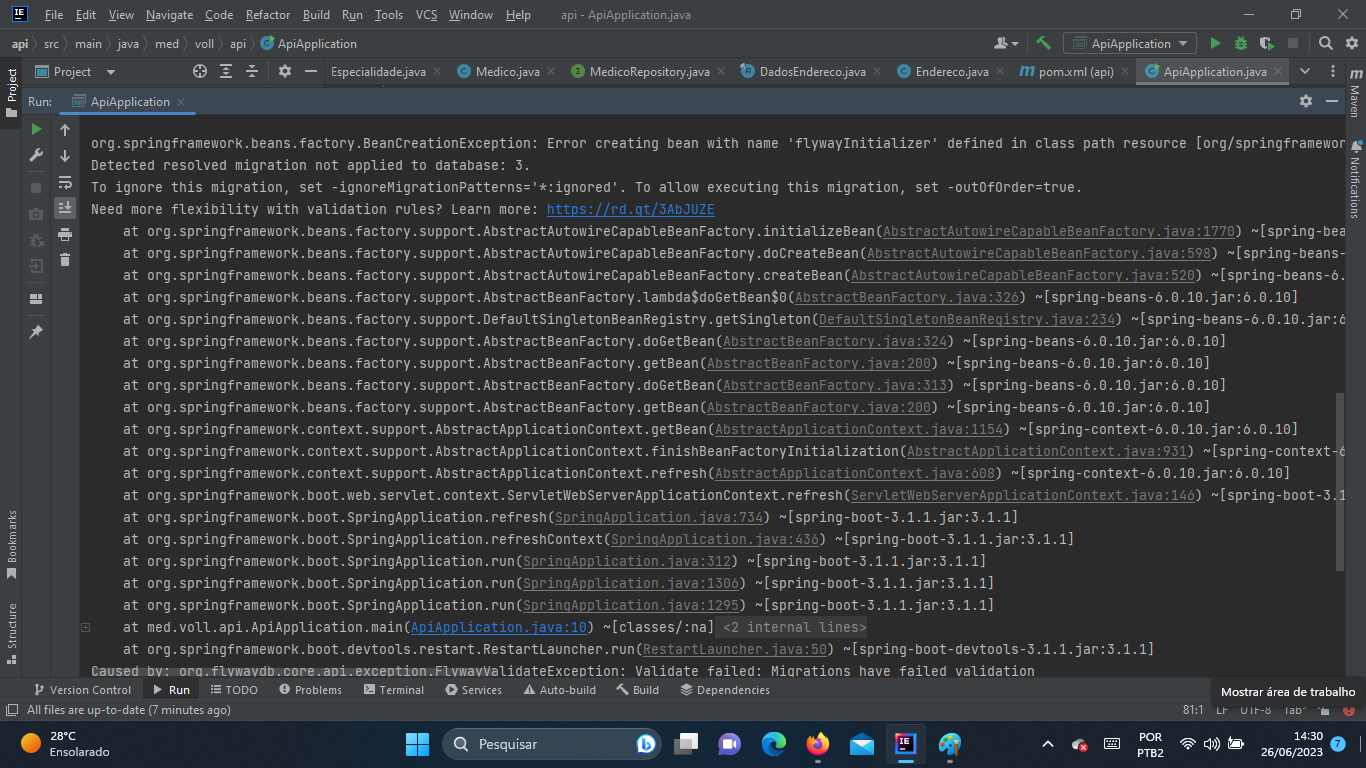1366x768 pixels.
Task: Hide the Run tool window
Action: coord(1332,101)
